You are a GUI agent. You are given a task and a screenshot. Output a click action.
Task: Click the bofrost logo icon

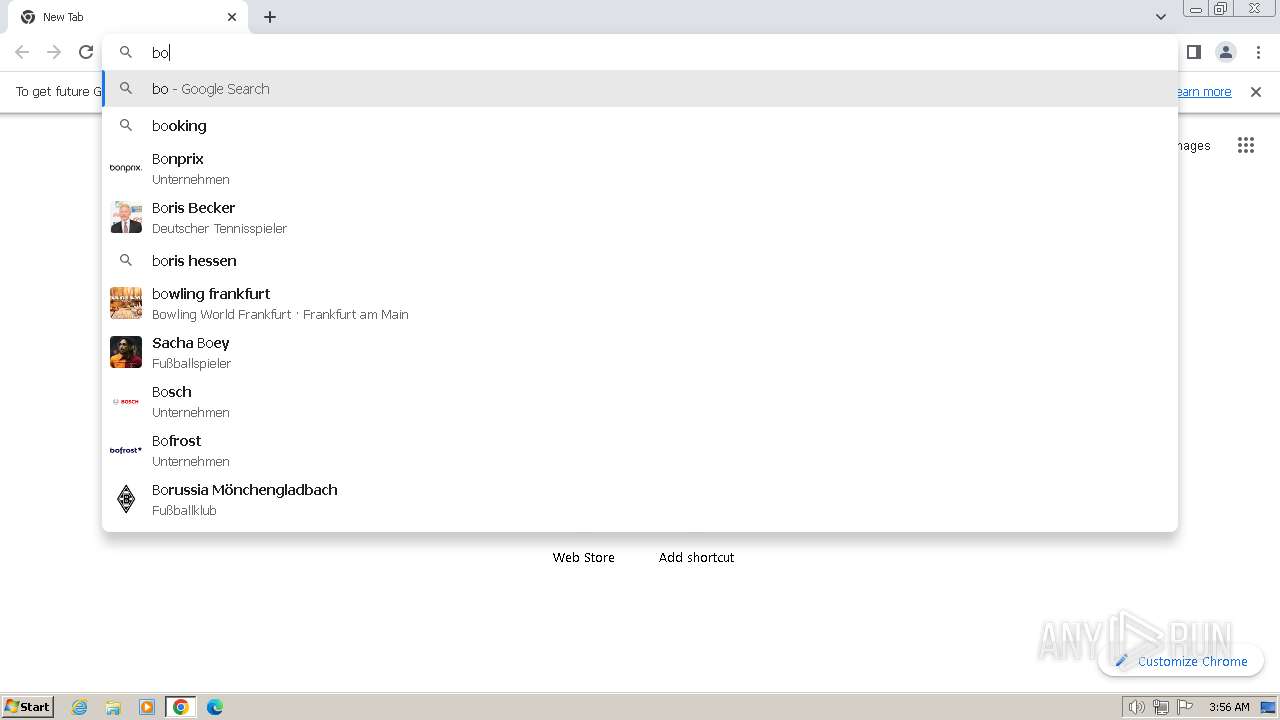click(x=126, y=450)
